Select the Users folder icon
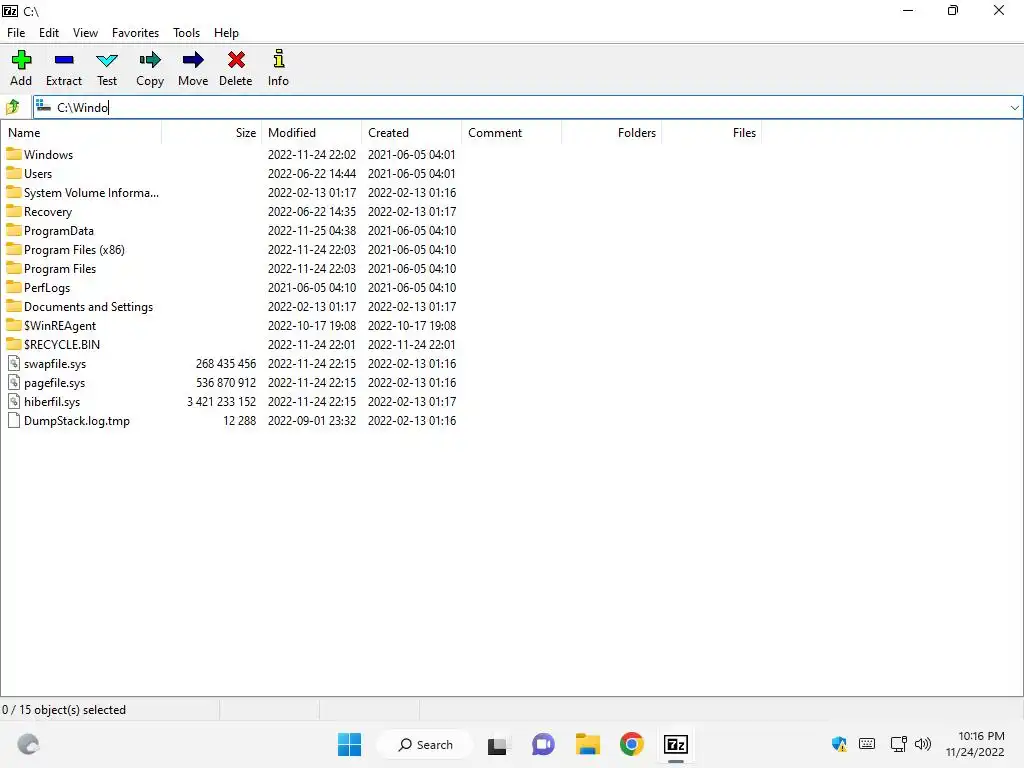 point(14,173)
